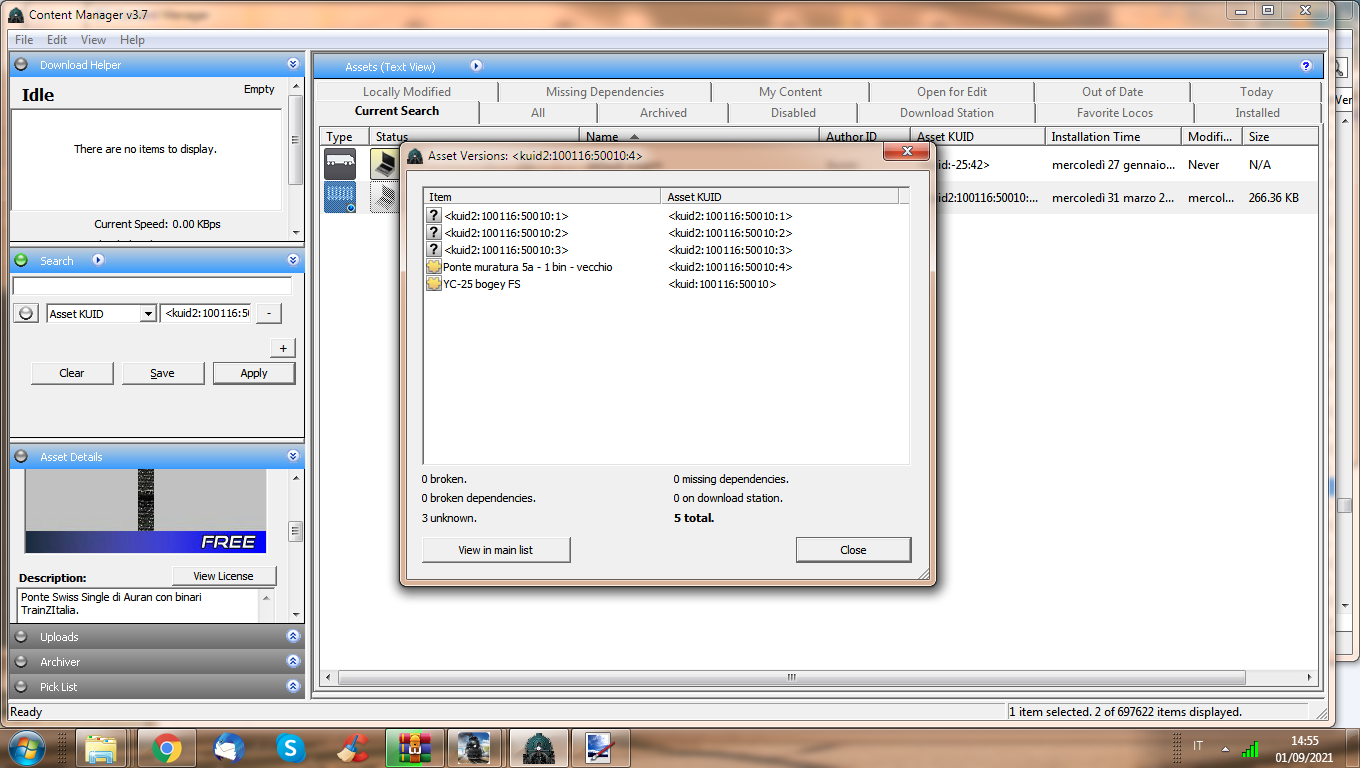Click the Save search button
This screenshot has width=1360, height=768.
click(162, 373)
